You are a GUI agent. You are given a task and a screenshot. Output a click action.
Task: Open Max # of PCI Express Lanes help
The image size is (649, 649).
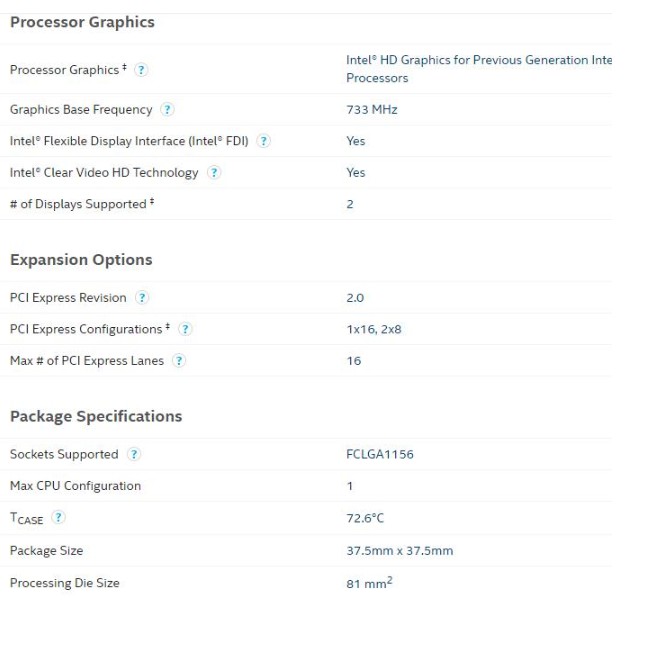(x=179, y=361)
